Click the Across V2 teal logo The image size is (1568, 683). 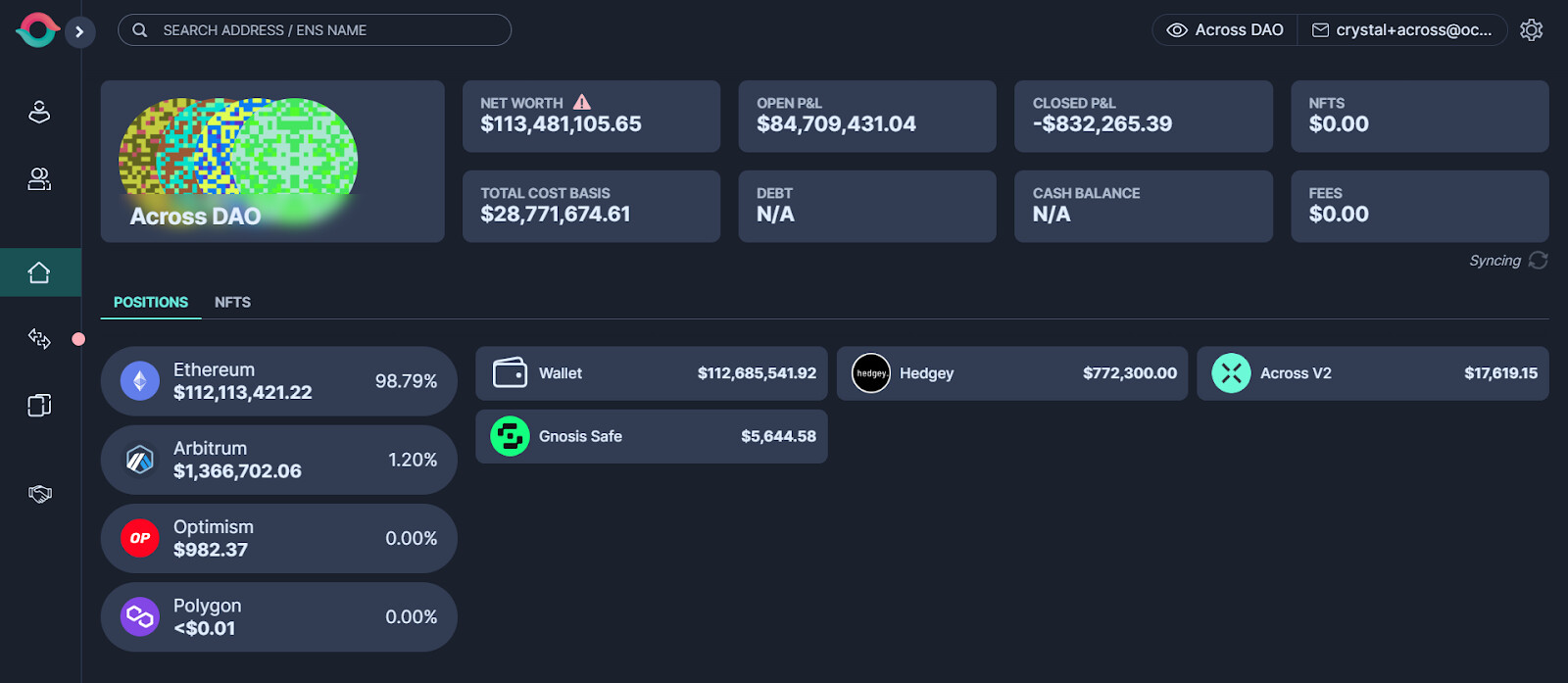1232,373
